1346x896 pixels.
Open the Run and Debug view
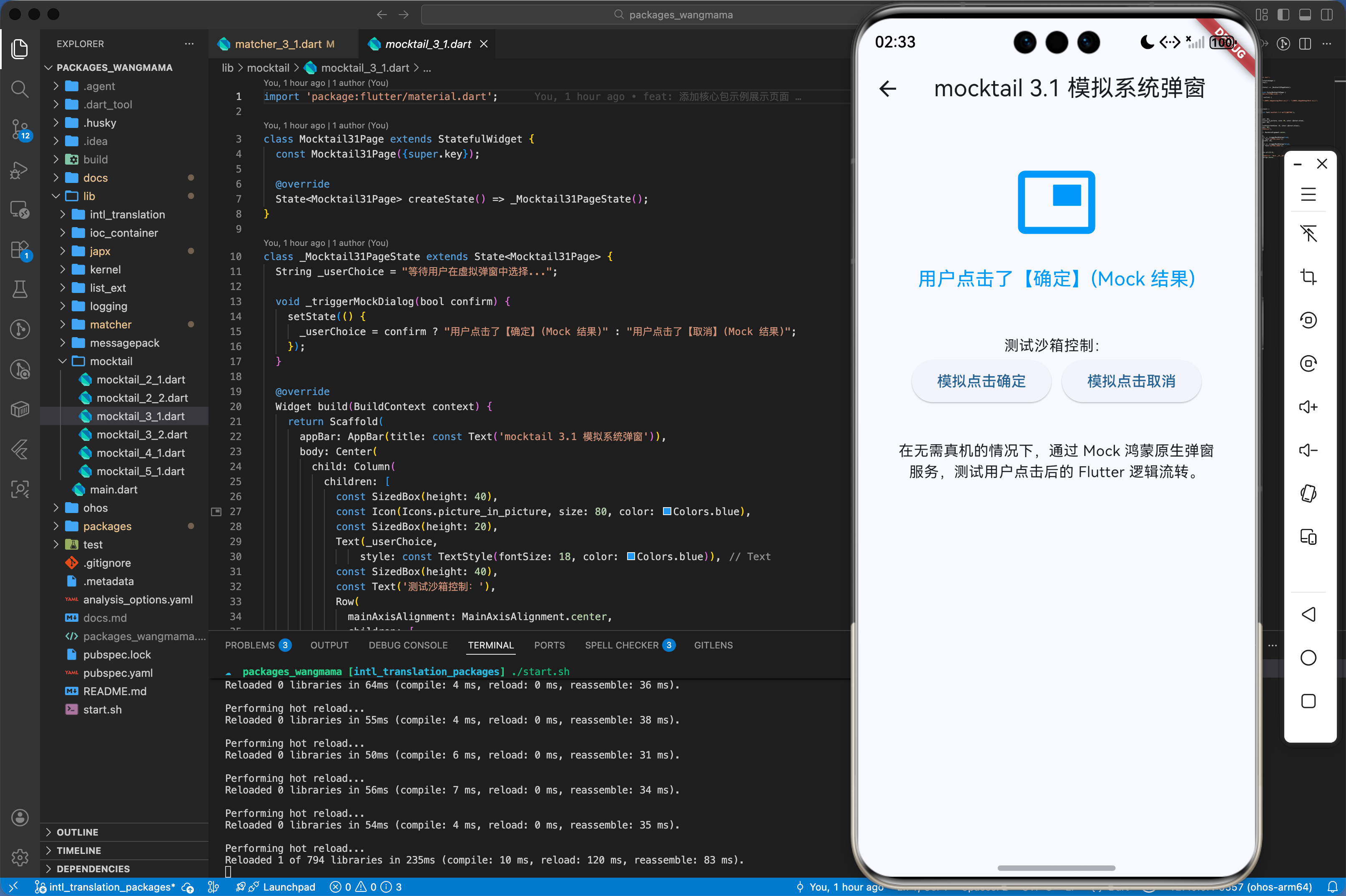(x=20, y=170)
